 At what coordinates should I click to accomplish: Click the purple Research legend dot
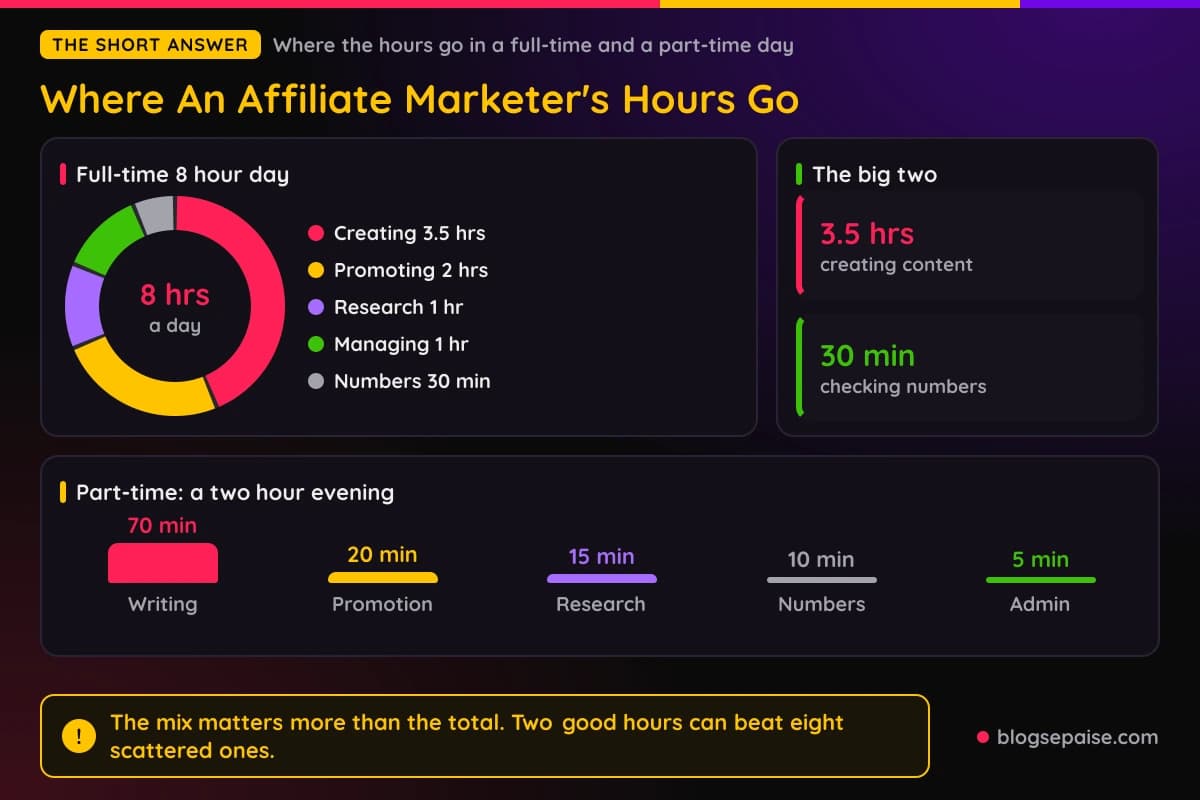tap(316, 307)
